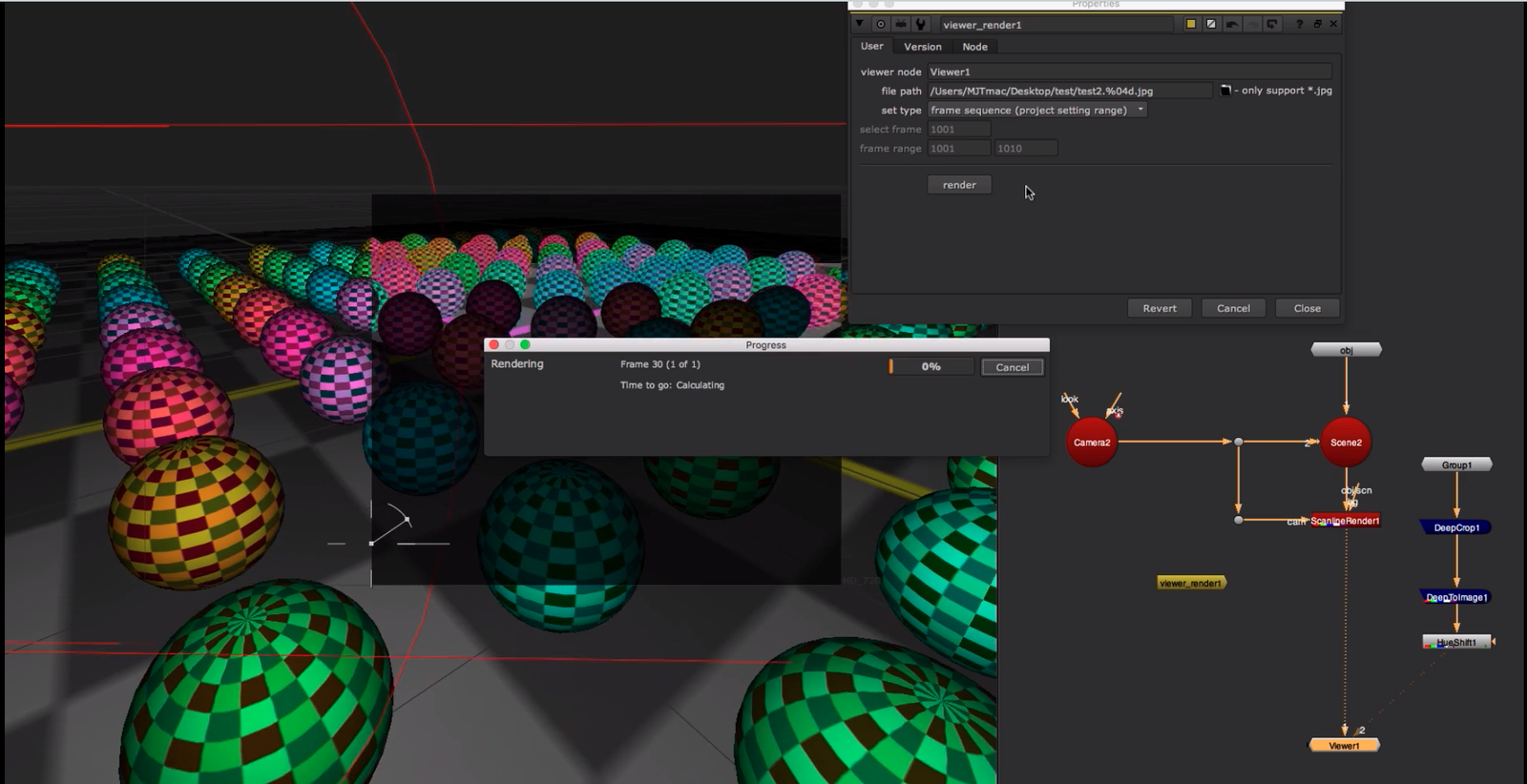This screenshot has width=1527, height=784.
Task: Collapse the viewer_render1 properties with the triangle
Action: click(x=860, y=24)
